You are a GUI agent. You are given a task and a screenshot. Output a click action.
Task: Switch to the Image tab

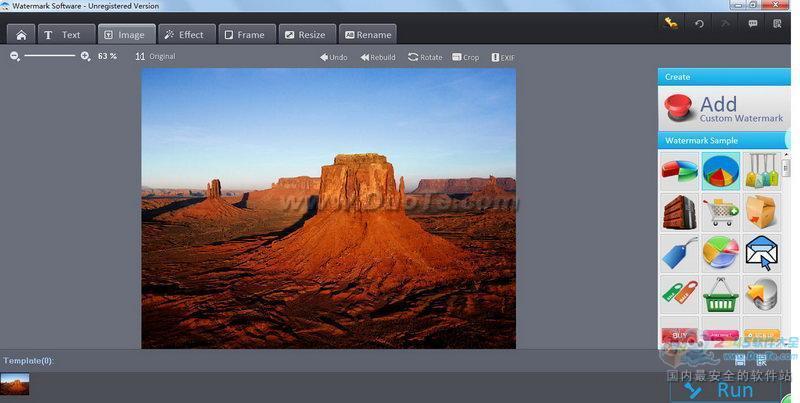coord(127,35)
